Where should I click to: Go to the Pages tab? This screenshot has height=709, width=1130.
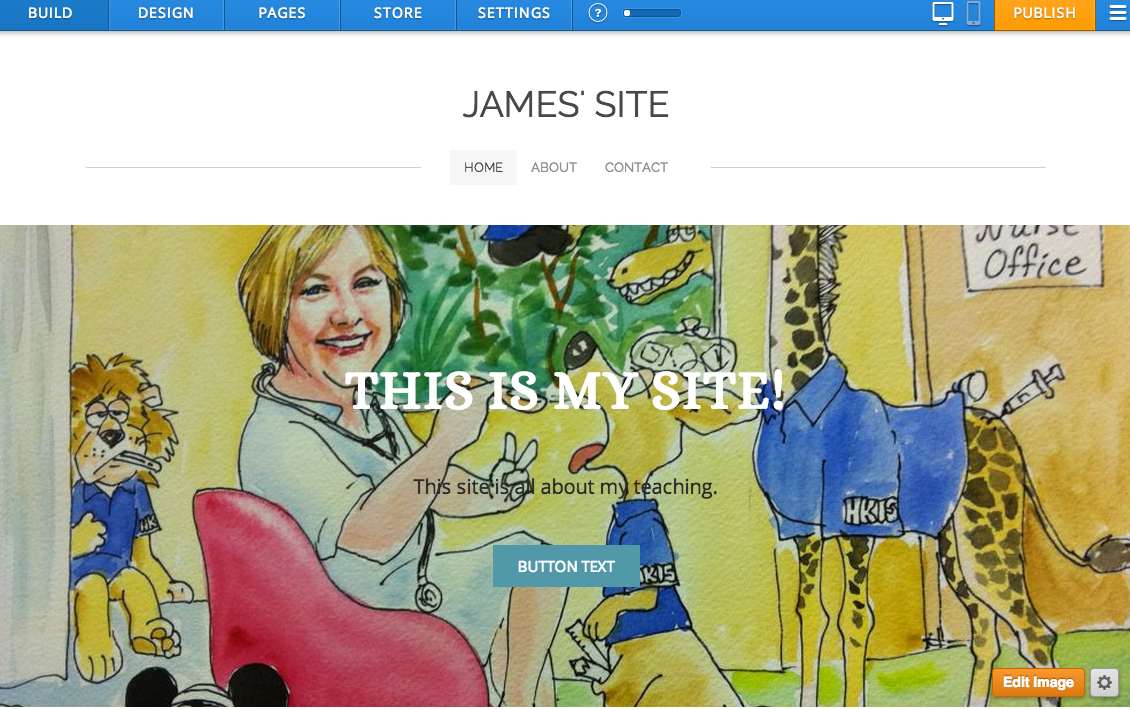tap(282, 14)
